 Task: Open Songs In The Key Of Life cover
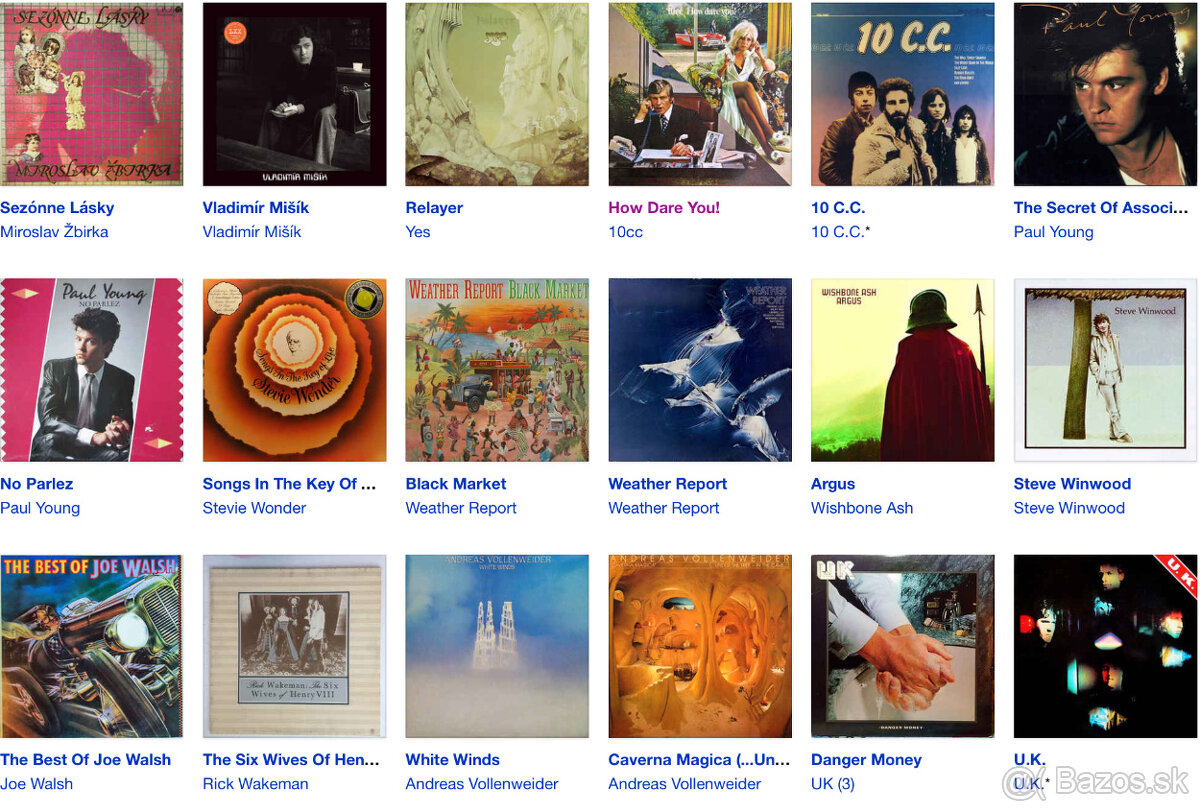click(x=294, y=370)
